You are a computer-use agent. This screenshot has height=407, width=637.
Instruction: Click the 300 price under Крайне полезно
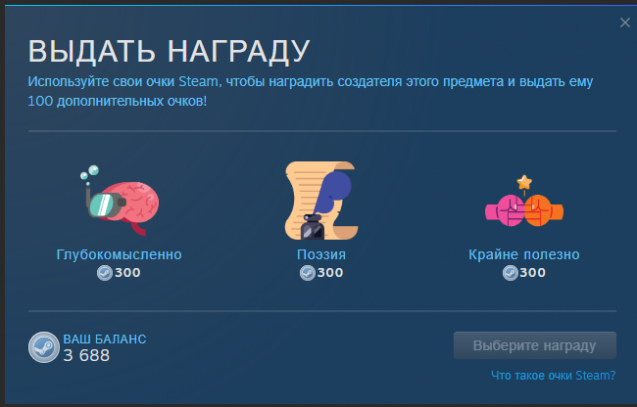(x=533, y=273)
